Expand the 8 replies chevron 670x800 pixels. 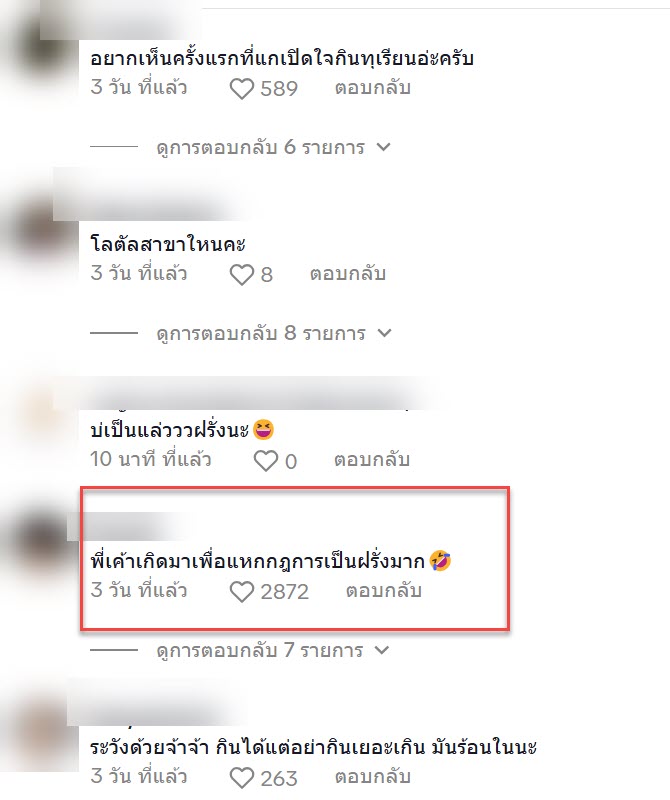coord(384,333)
